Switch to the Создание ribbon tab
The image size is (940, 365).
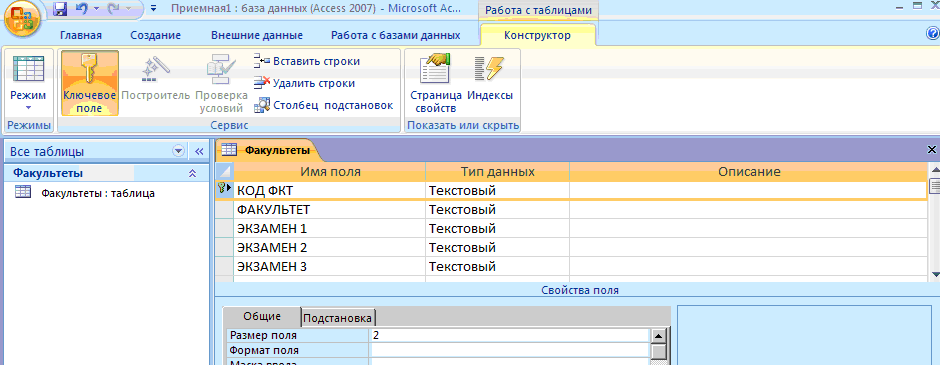(x=155, y=35)
